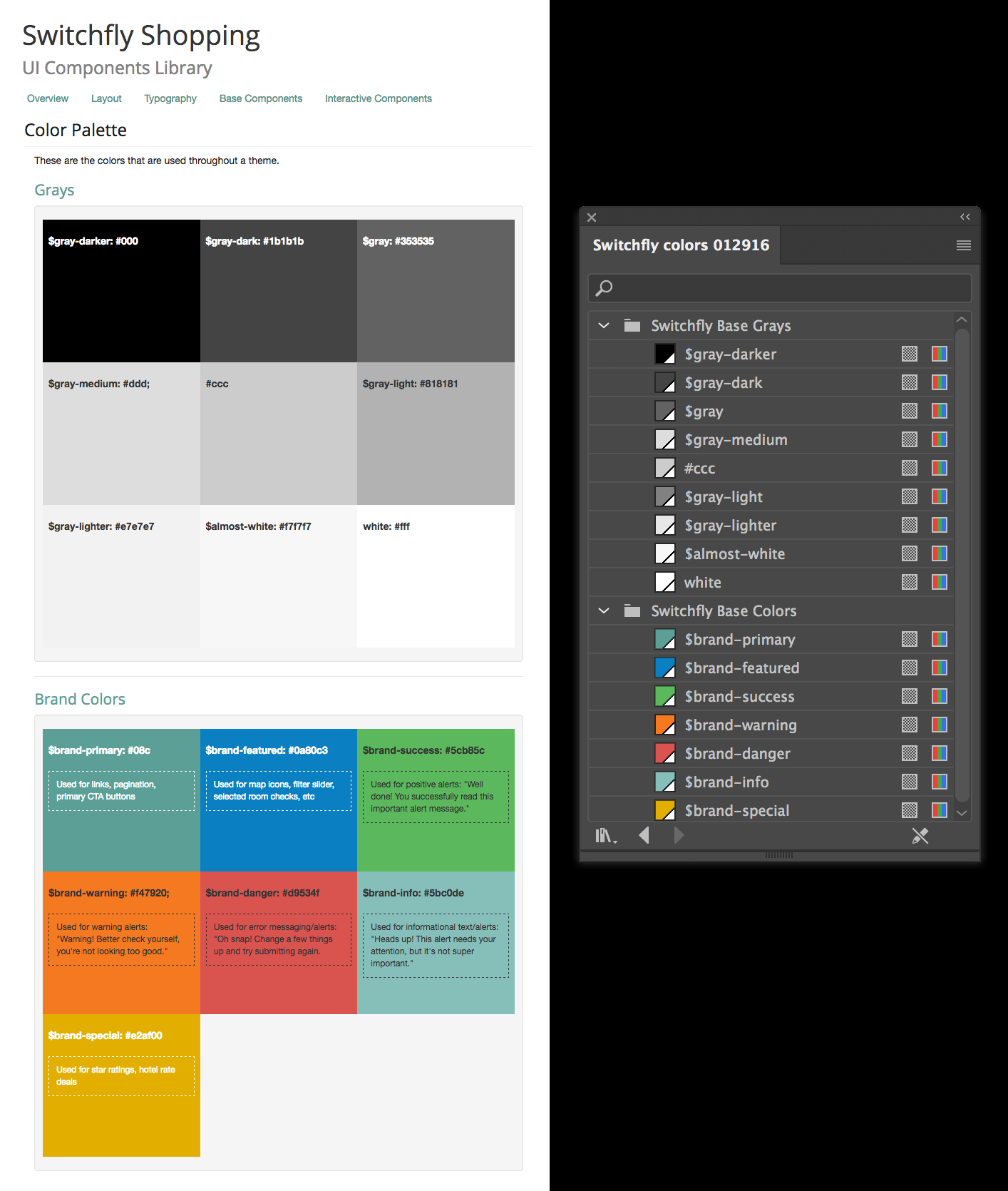Viewport: 1008px width, 1191px height.
Task: Select the $brand-primary swatch in panel
Action: click(665, 639)
